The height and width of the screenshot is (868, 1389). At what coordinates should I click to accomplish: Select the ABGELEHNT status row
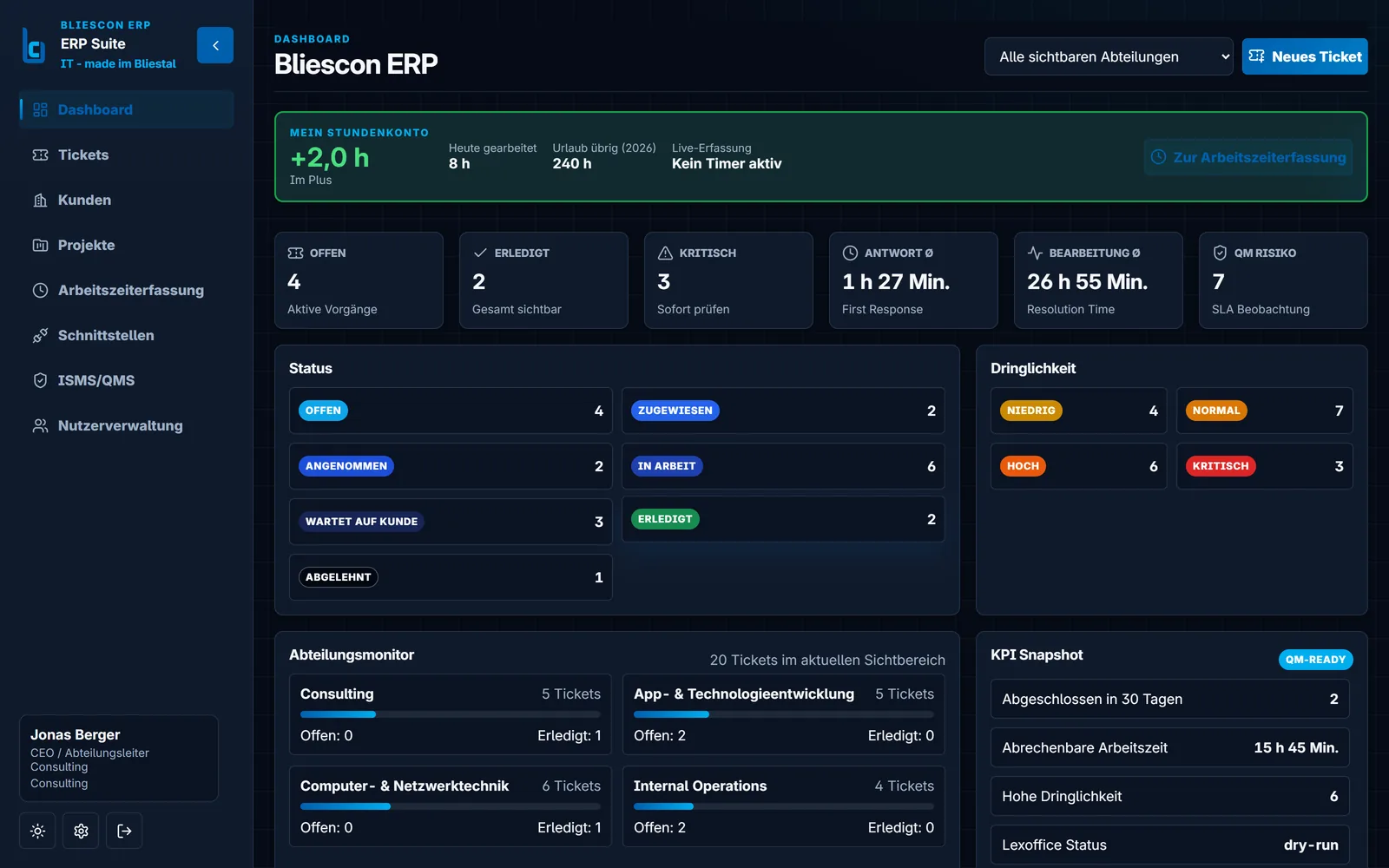click(x=451, y=577)
